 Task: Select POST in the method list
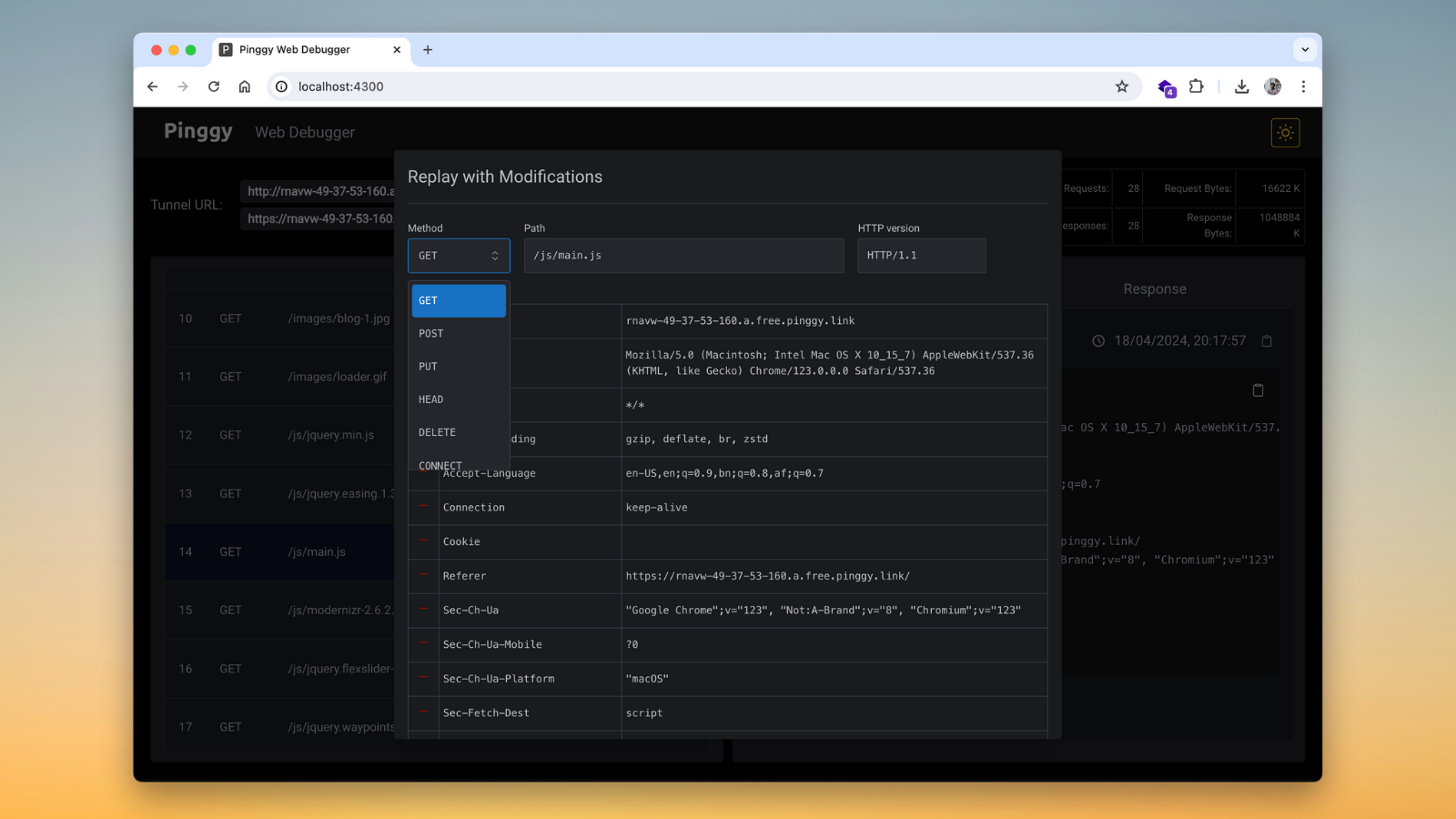pyautogui.click(x=459, y=334)
